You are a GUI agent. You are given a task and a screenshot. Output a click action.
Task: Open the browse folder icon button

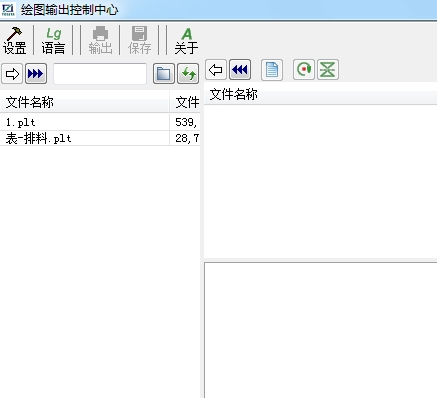click(164, 73)
